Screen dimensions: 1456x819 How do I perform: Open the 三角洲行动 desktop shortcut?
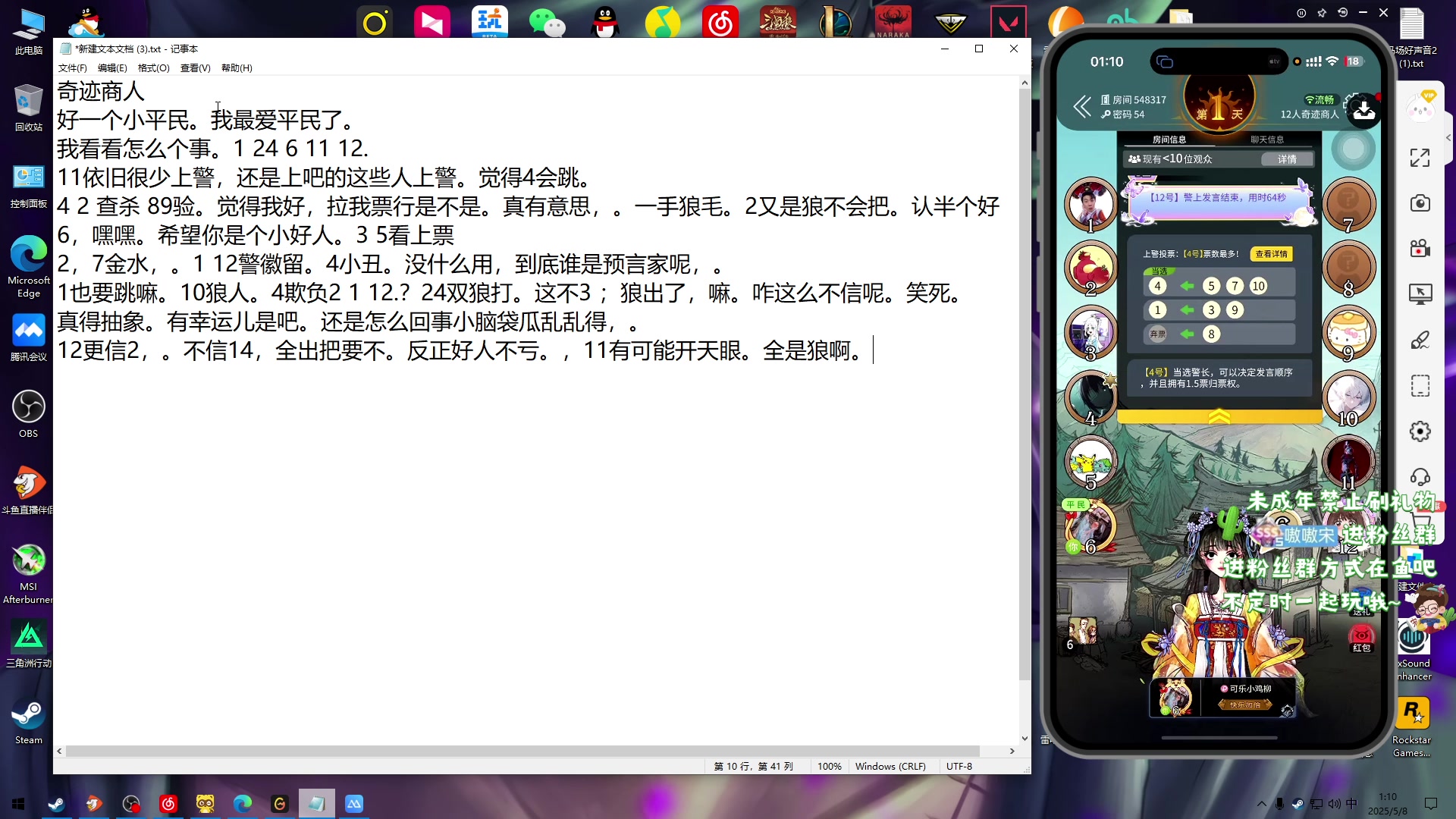coord(29,645)
